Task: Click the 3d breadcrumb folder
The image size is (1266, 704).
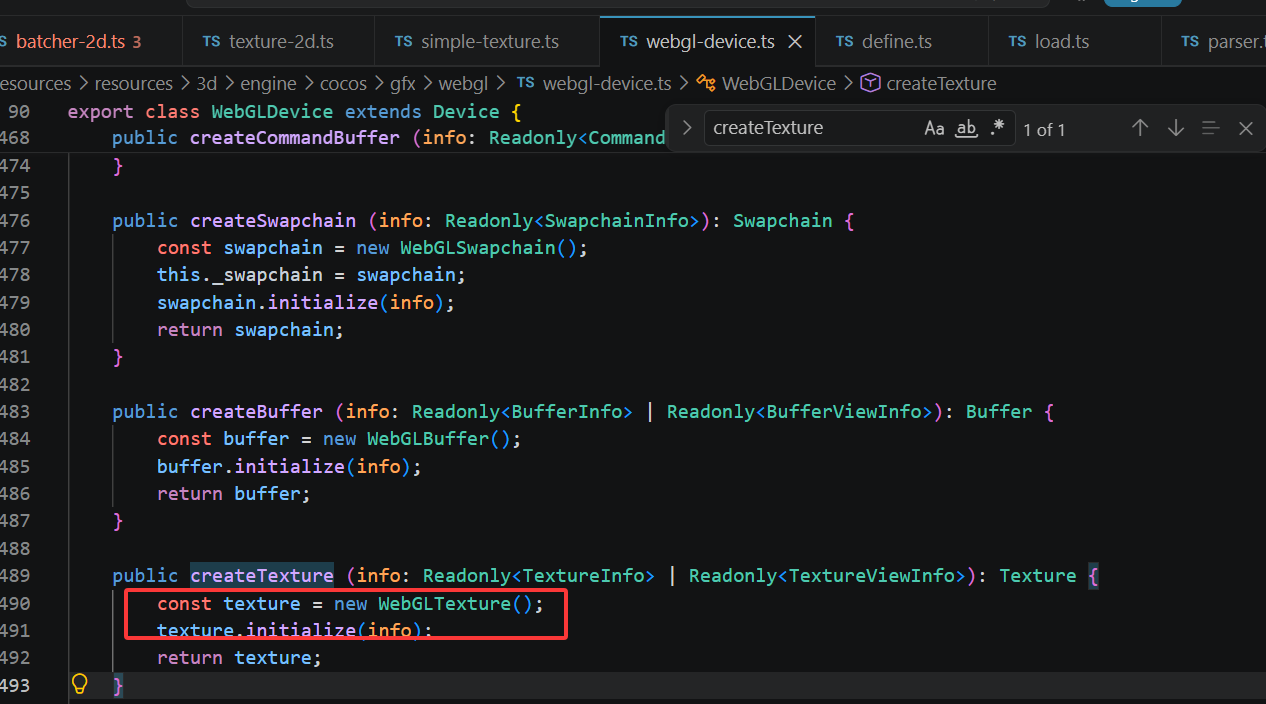Action: 206,84
